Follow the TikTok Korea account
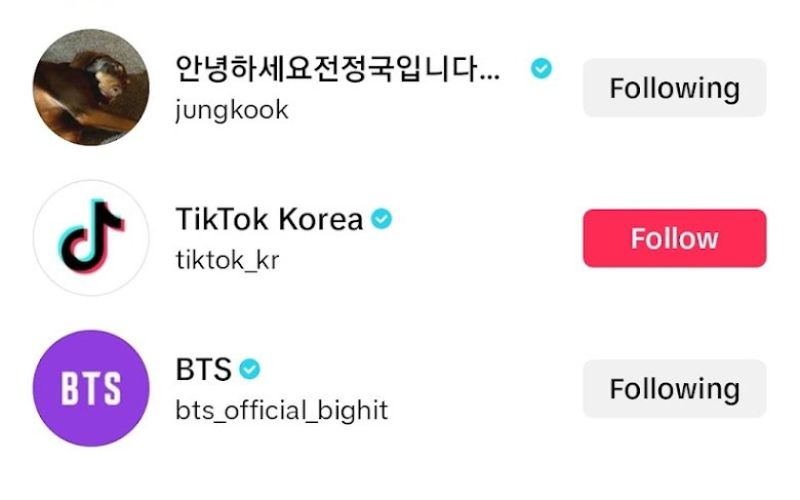The height and width of the screenshot is (500, 800). (x=674, y=238)
